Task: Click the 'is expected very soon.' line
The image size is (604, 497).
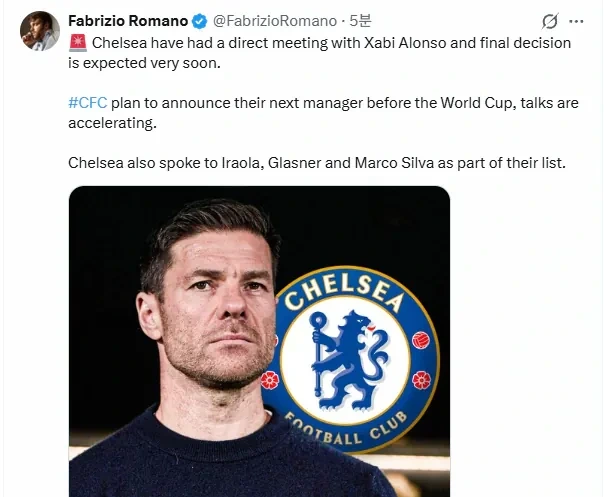Action: coord(144,63)
